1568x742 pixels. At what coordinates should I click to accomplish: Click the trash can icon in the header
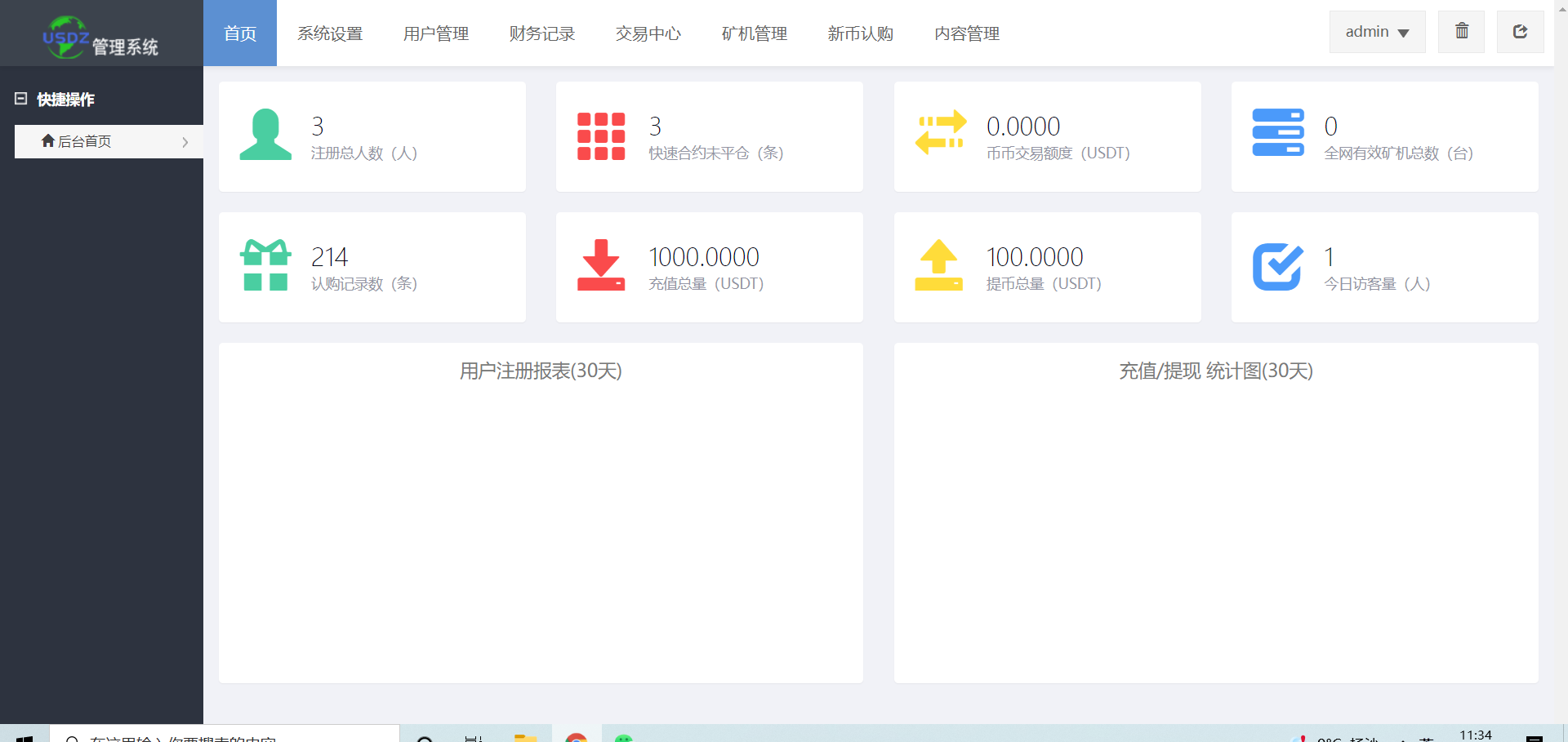[1461, 31]
